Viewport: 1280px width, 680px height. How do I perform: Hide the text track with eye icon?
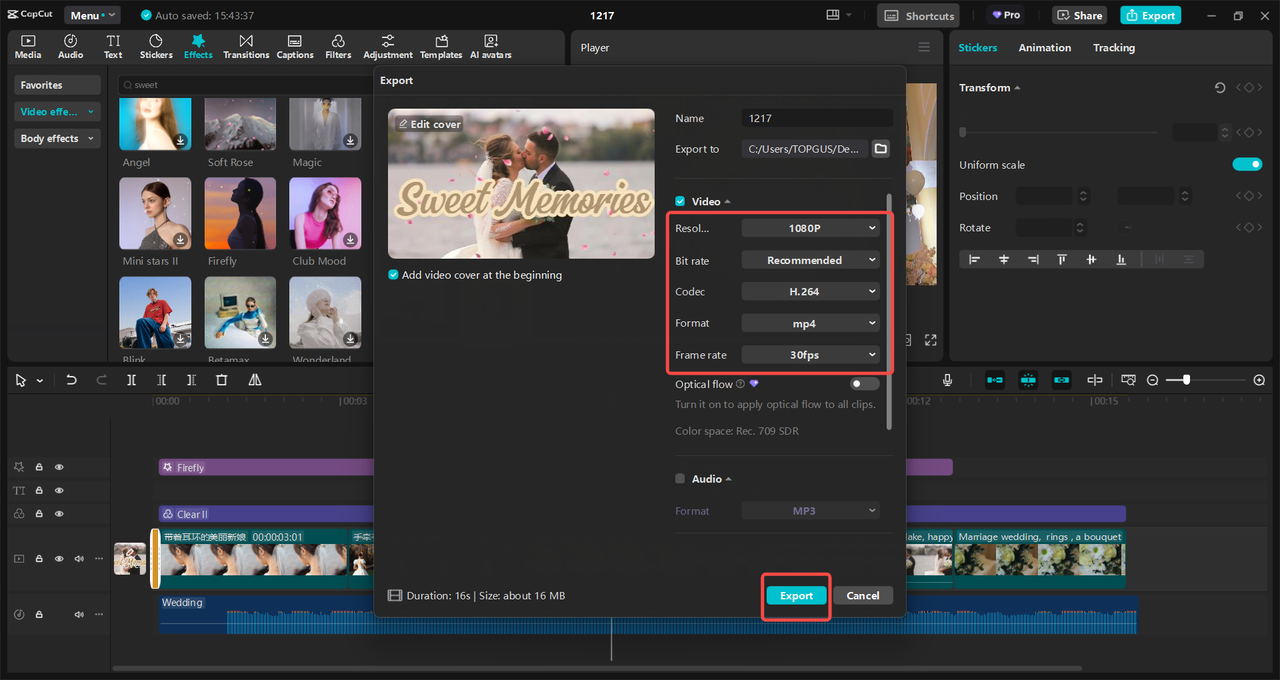coord(59,491)
